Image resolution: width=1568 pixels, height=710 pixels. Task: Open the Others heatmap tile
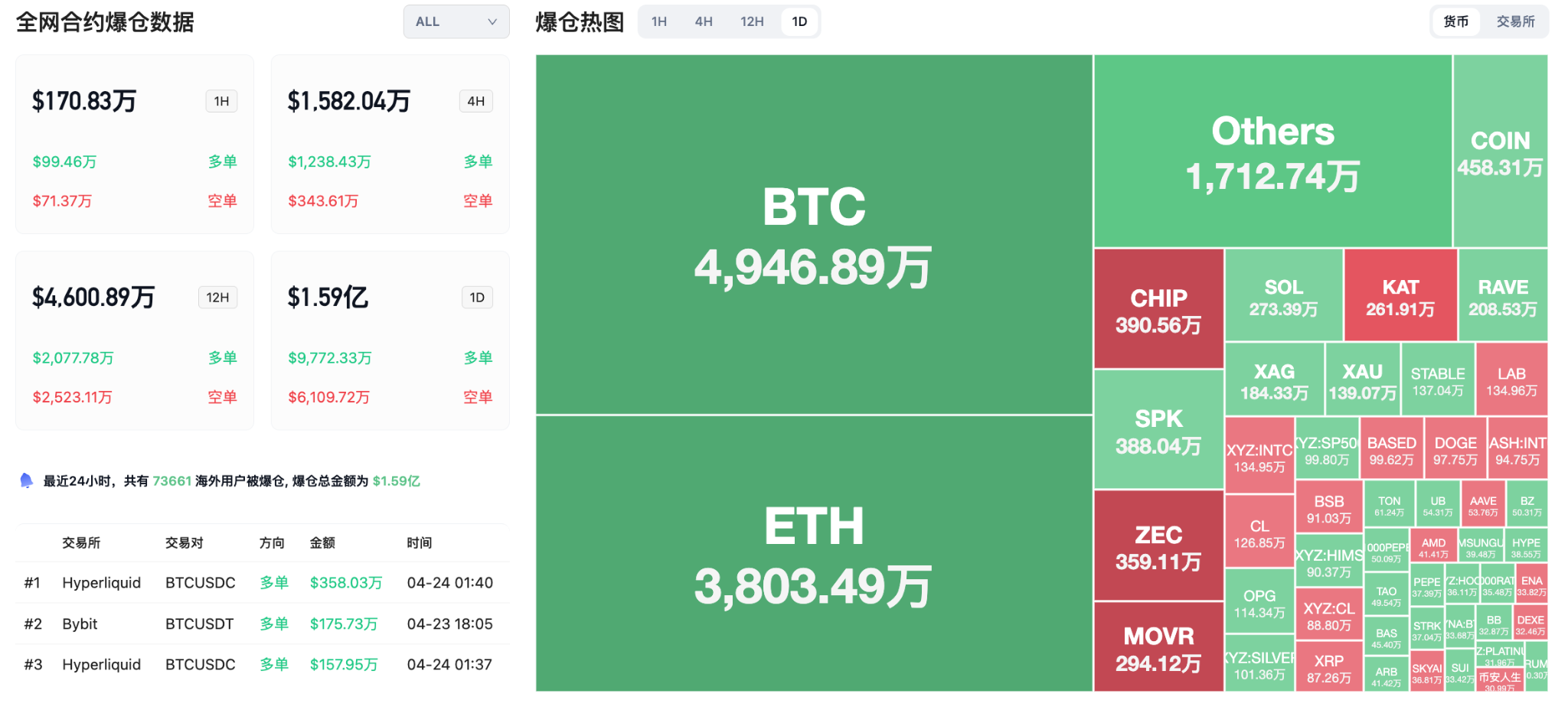(1272, 151)
